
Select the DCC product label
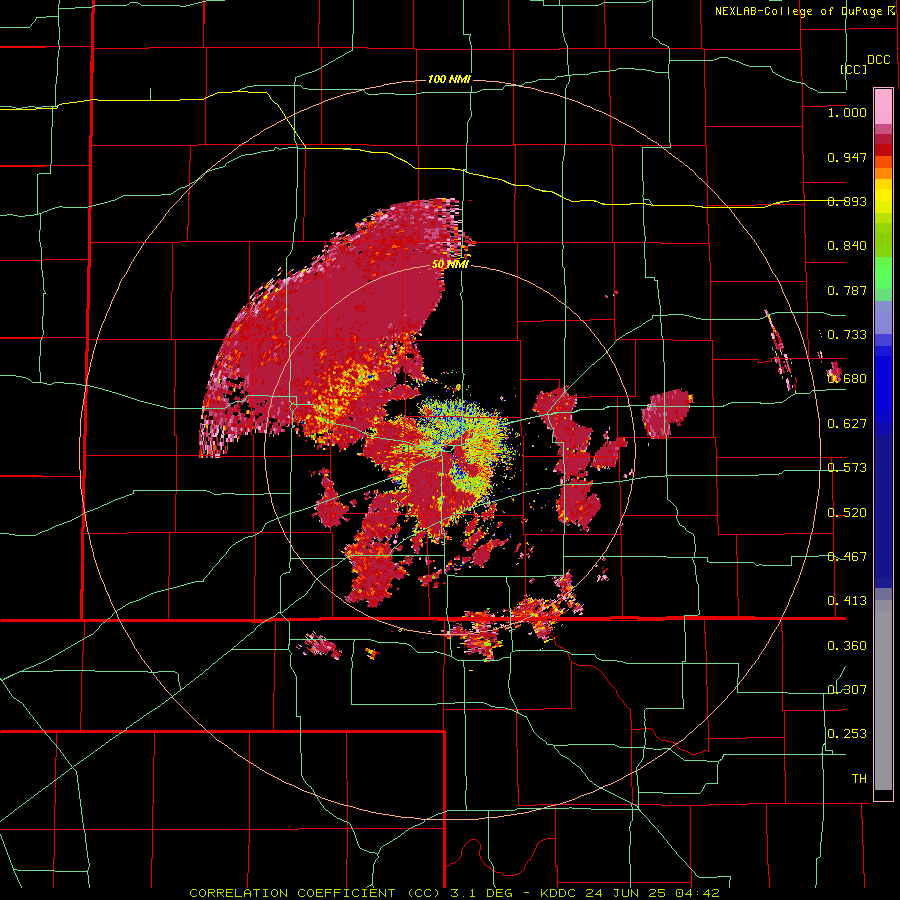878,60
